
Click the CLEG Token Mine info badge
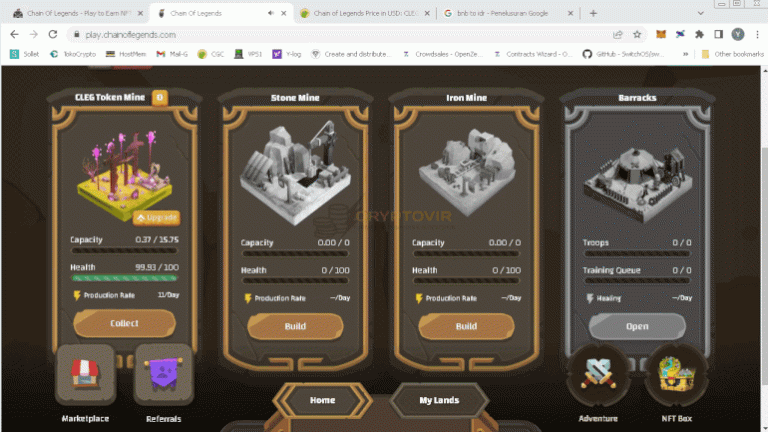pos(159,97)
